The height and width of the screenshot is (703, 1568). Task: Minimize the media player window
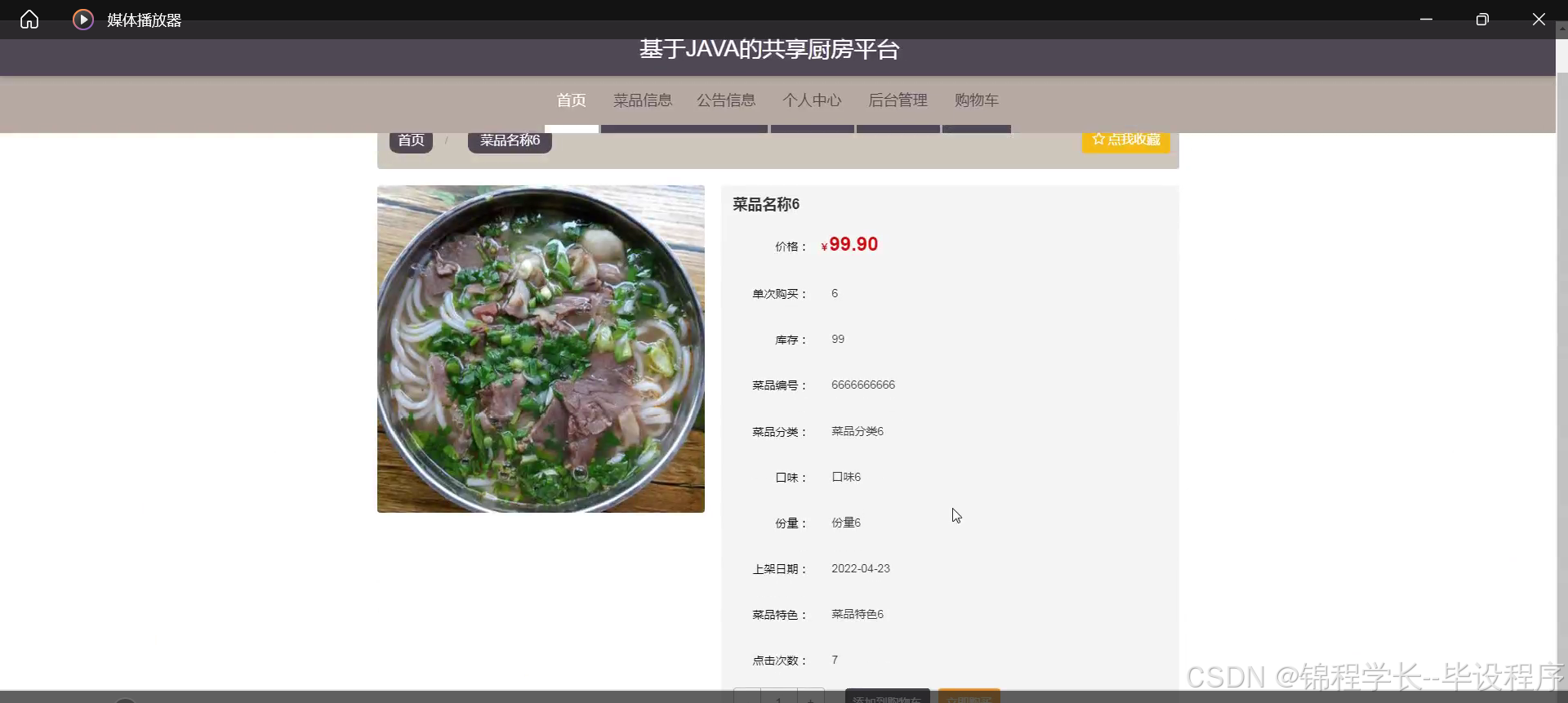[x=1426, y=19]
